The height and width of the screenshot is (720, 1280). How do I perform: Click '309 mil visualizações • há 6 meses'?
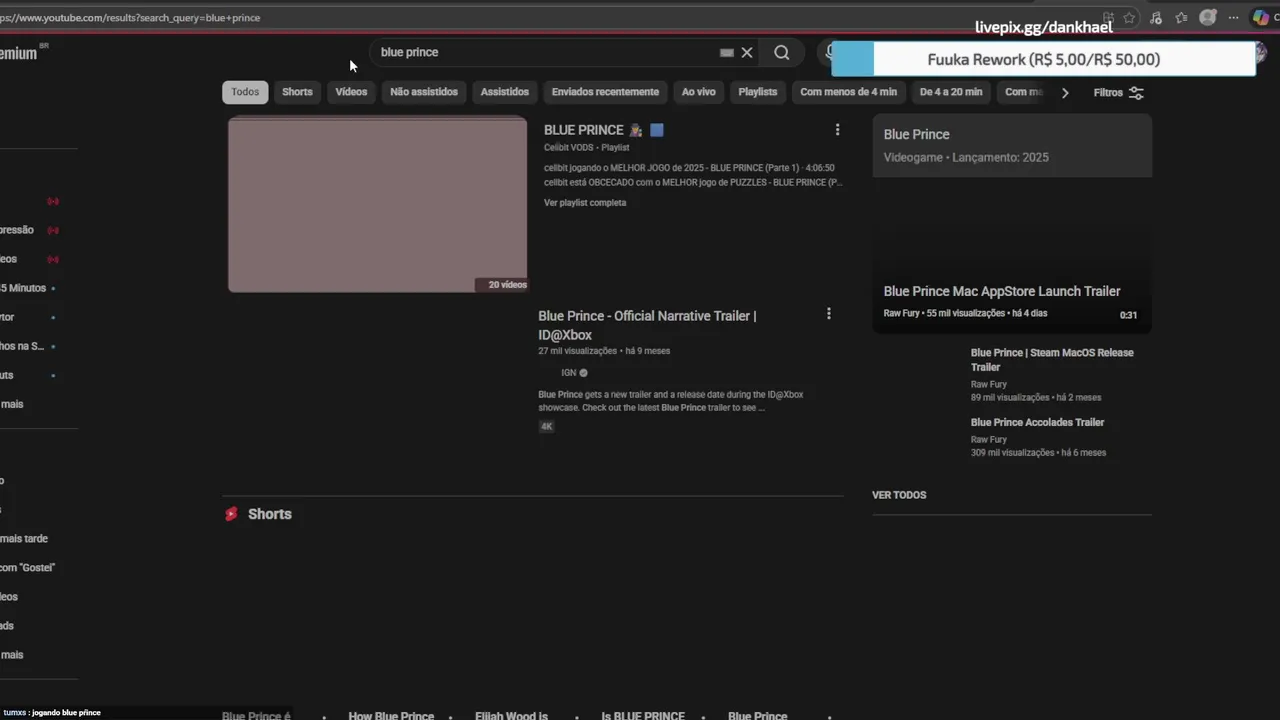point(1038,453)
